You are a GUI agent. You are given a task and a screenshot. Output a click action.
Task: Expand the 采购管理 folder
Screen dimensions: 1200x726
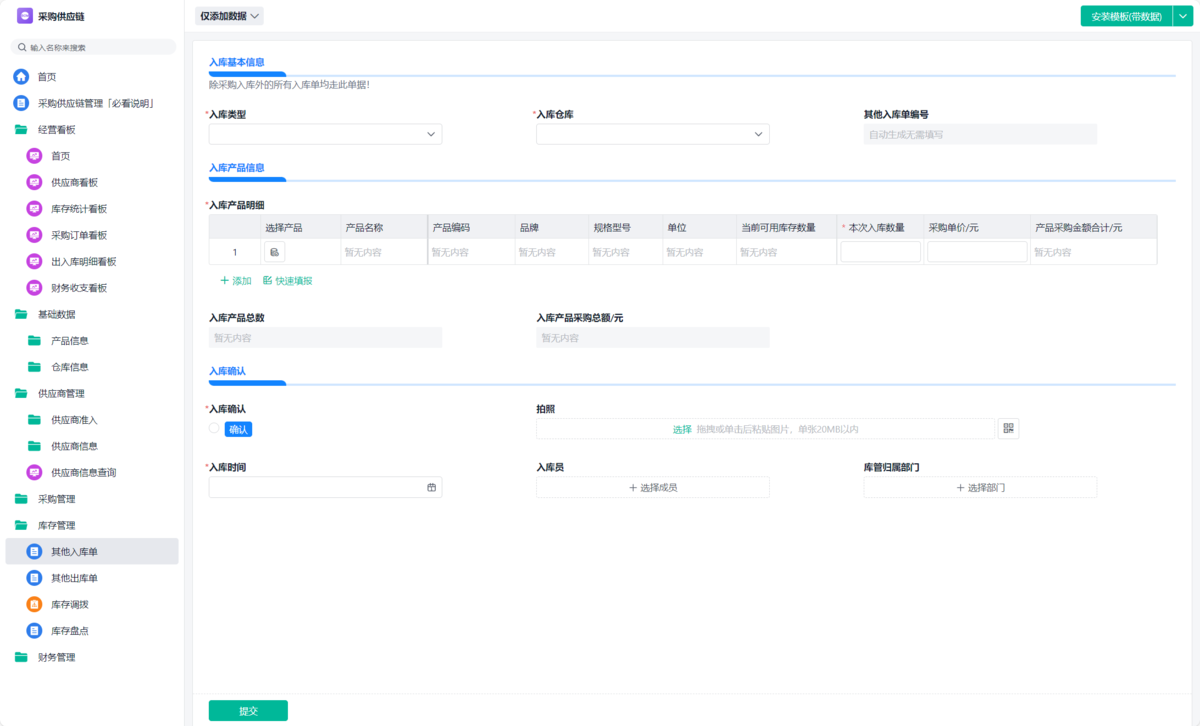click(x=56, y=499)
